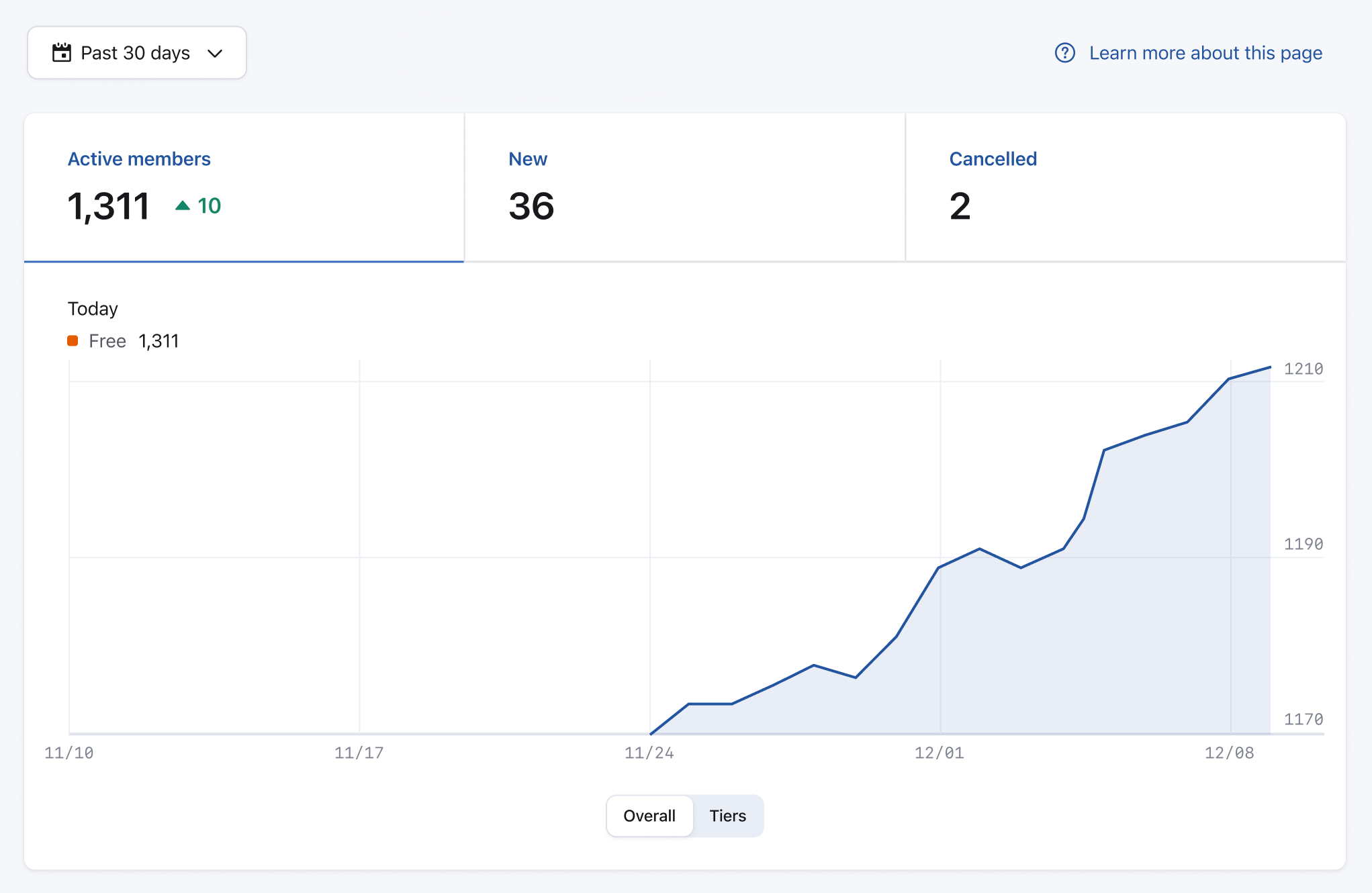Click the 12/08 date label on axis
Screen dimensions: 1372x893
coord(1229,753)
